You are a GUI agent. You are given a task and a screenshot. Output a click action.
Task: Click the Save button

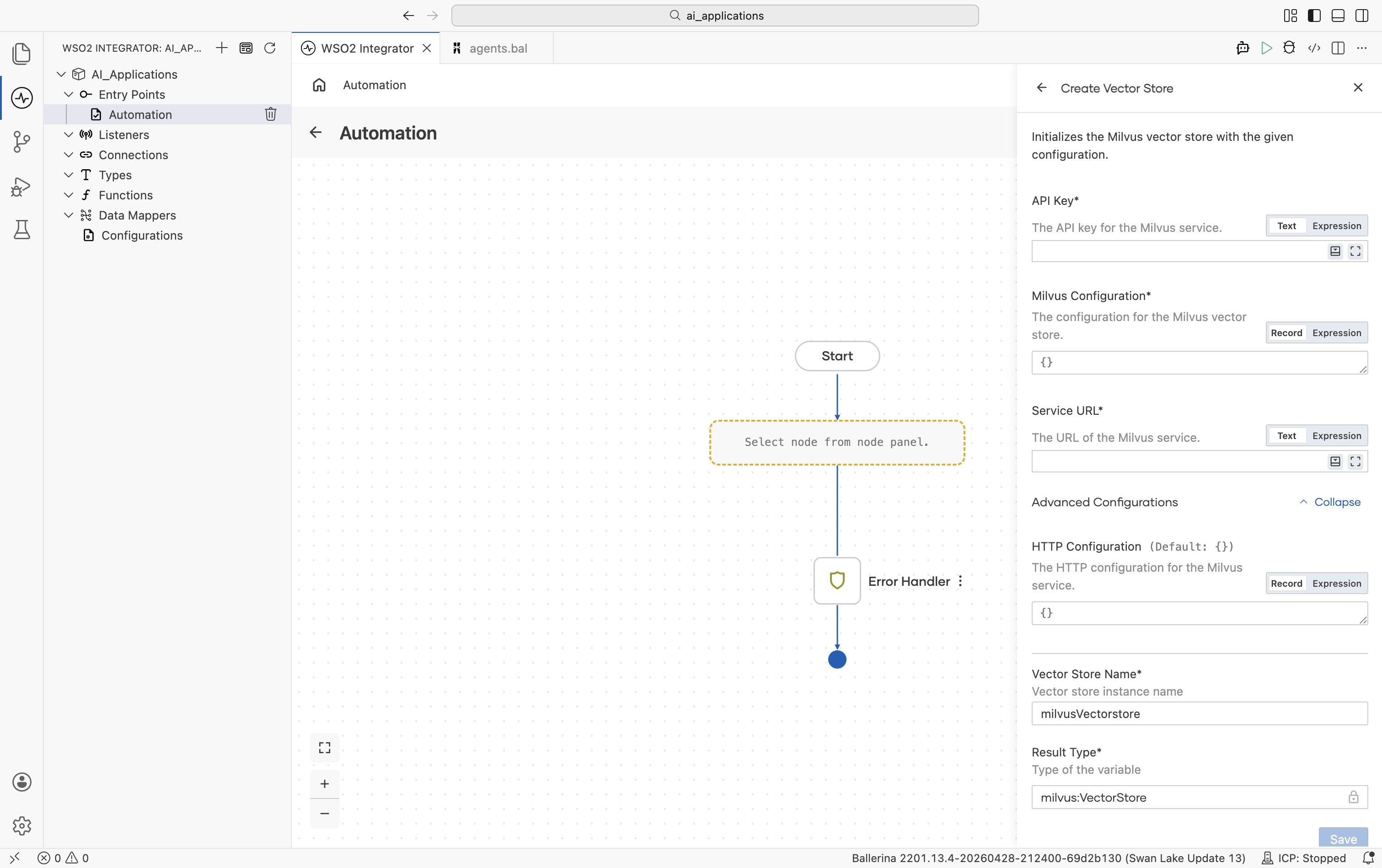click(1343, 838)
